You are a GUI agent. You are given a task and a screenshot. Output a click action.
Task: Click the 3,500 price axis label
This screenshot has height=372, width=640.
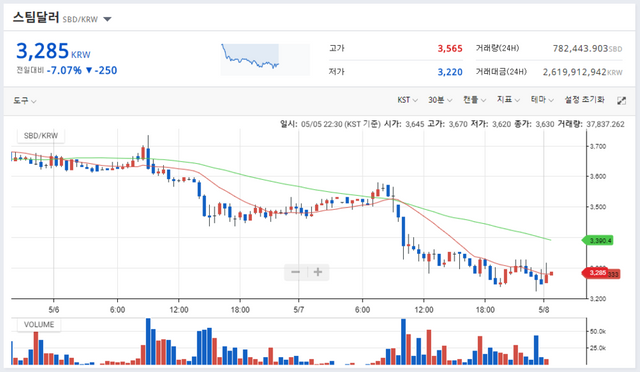tap(598, 207)
